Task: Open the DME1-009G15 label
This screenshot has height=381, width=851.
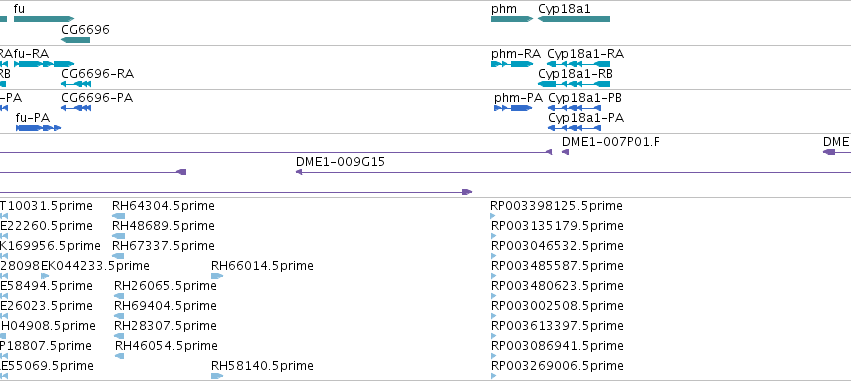Action: coord(340,162)
